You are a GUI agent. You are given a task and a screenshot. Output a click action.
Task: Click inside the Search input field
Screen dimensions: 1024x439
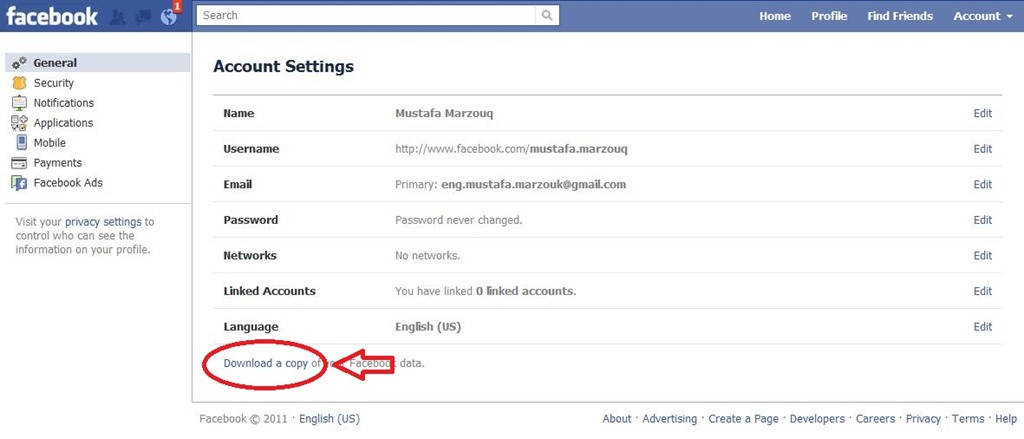pyautogui.click(x=366, y=16)
